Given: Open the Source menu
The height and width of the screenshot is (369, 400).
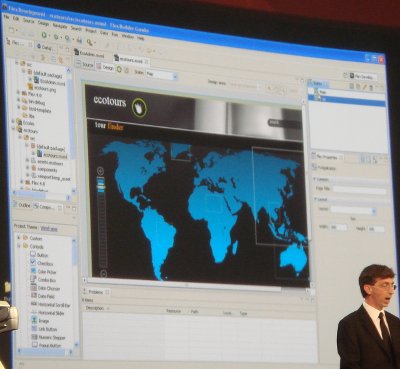Looking at the screenshot, I should (29, 21).
